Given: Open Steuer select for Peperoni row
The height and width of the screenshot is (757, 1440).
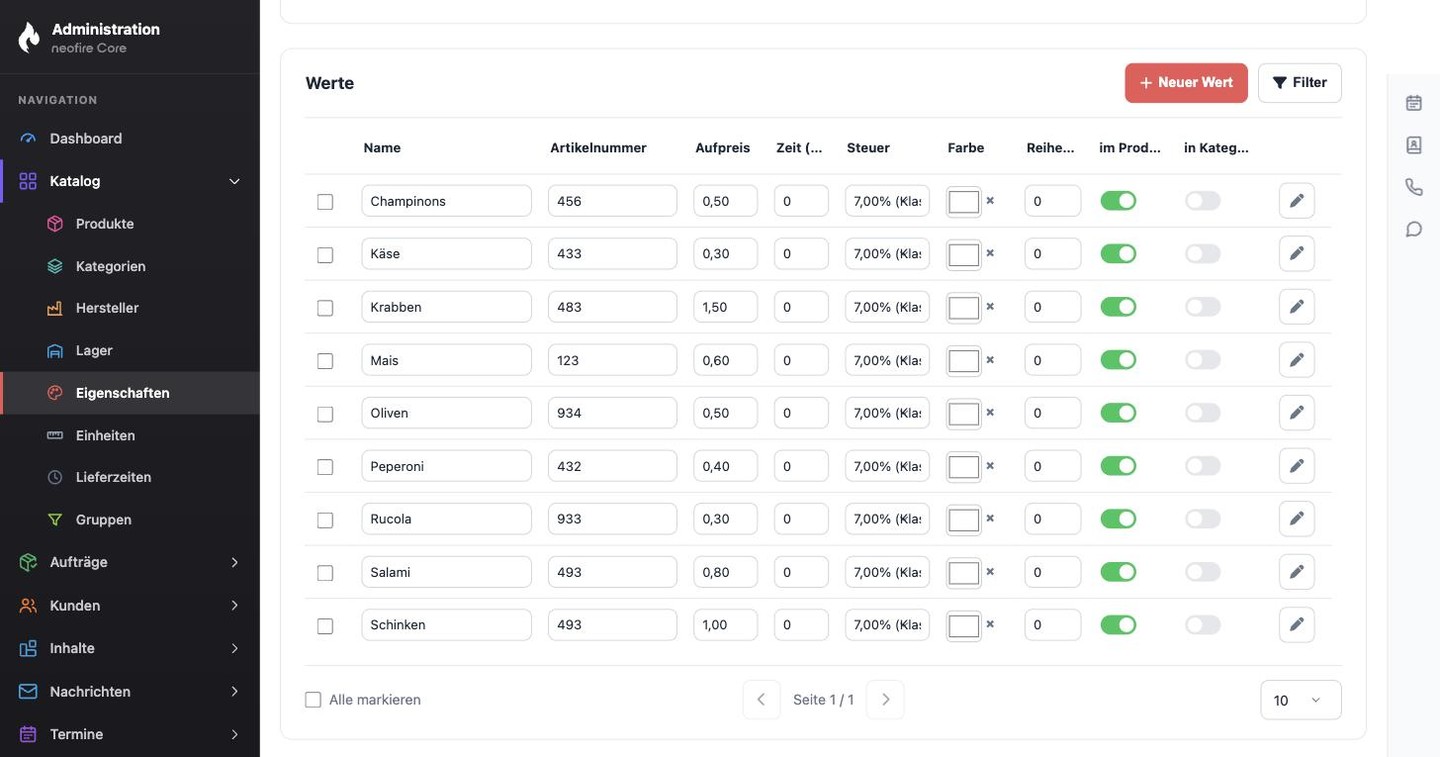Looking at the screenshot, I should (x=887, y=466).
